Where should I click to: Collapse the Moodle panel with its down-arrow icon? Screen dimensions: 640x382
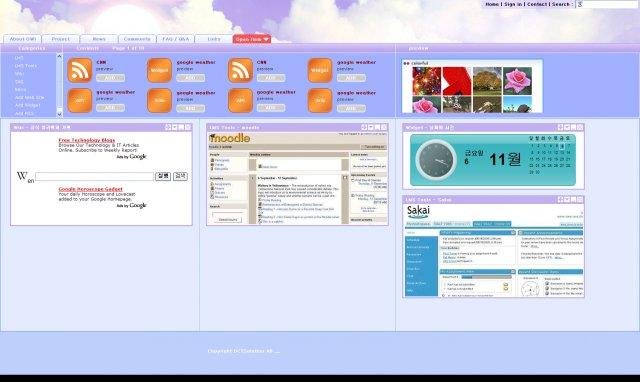point(371,127)
